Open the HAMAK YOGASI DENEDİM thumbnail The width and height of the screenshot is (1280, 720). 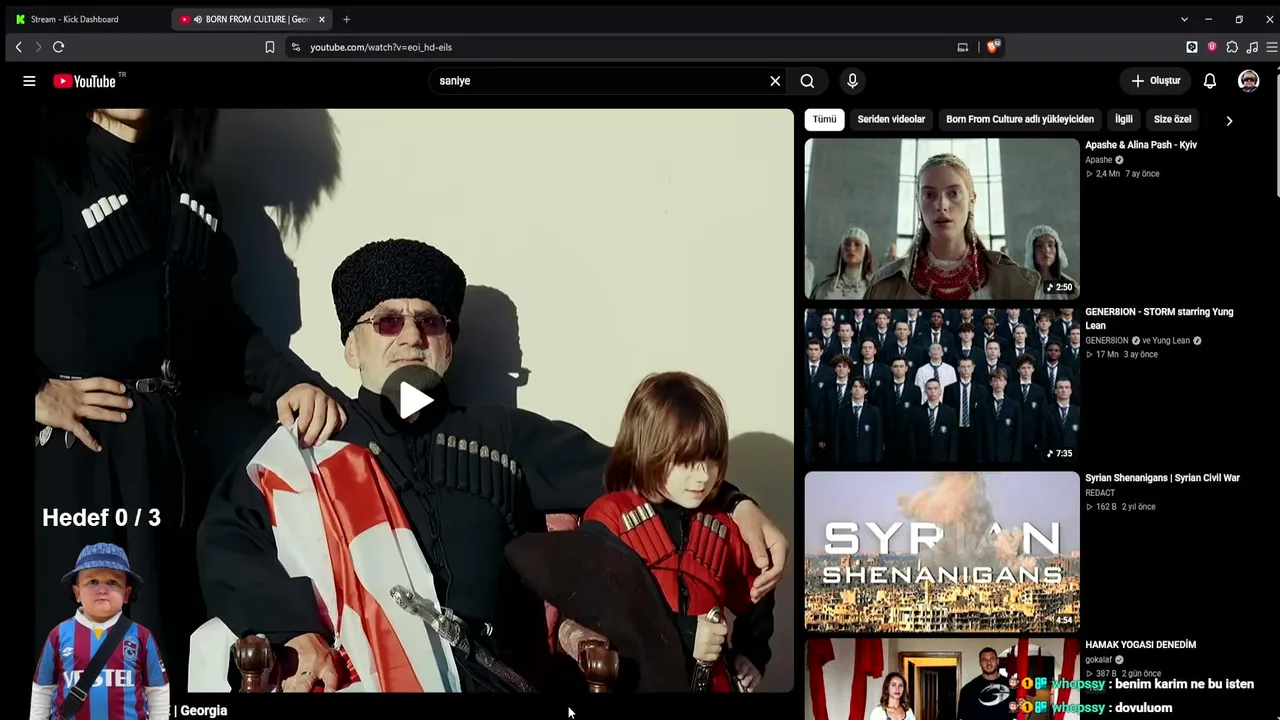coord(942,679)
